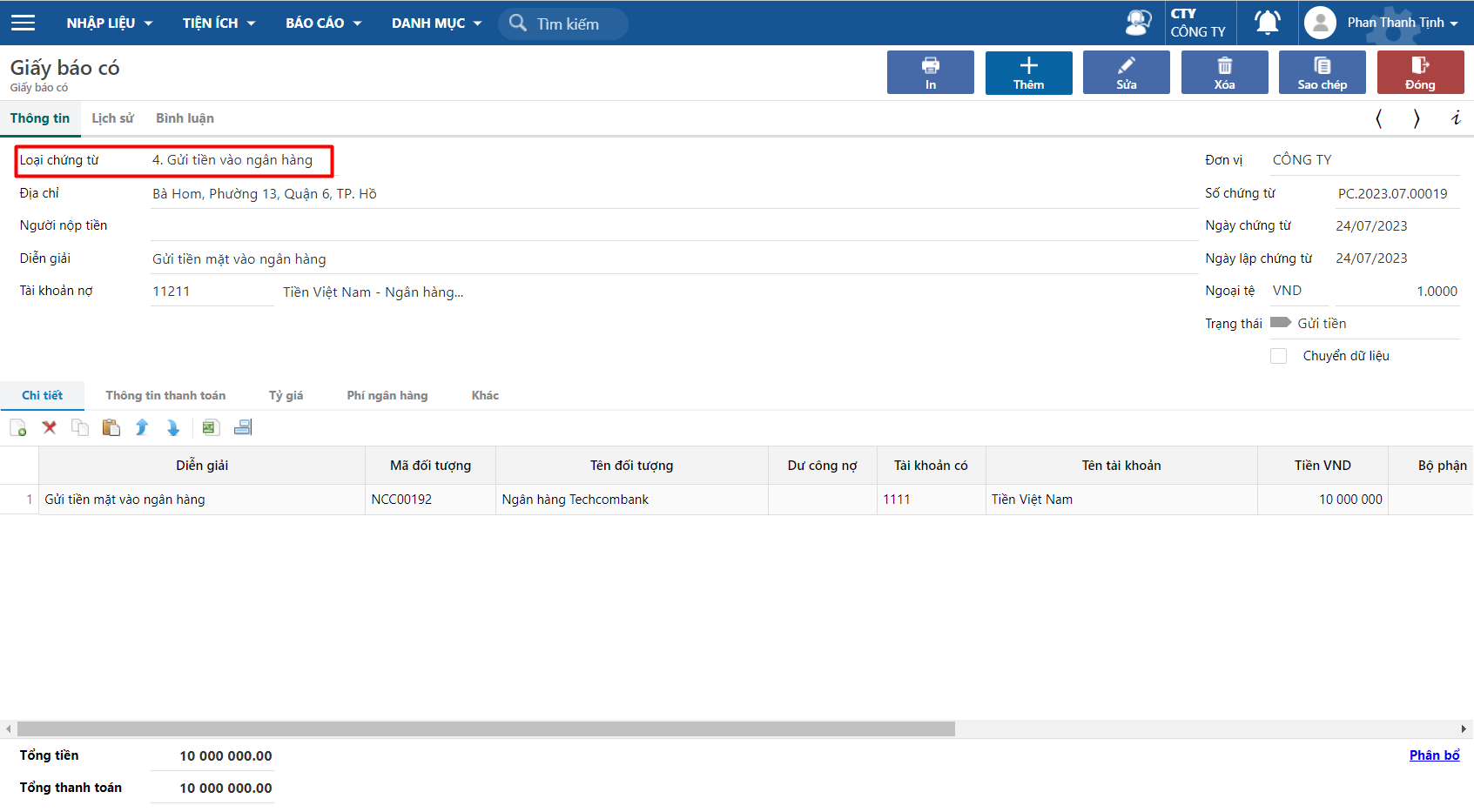Click the Phân bổ link
This screenshot has height=812, width=1474.
[x=1434, y=755]
